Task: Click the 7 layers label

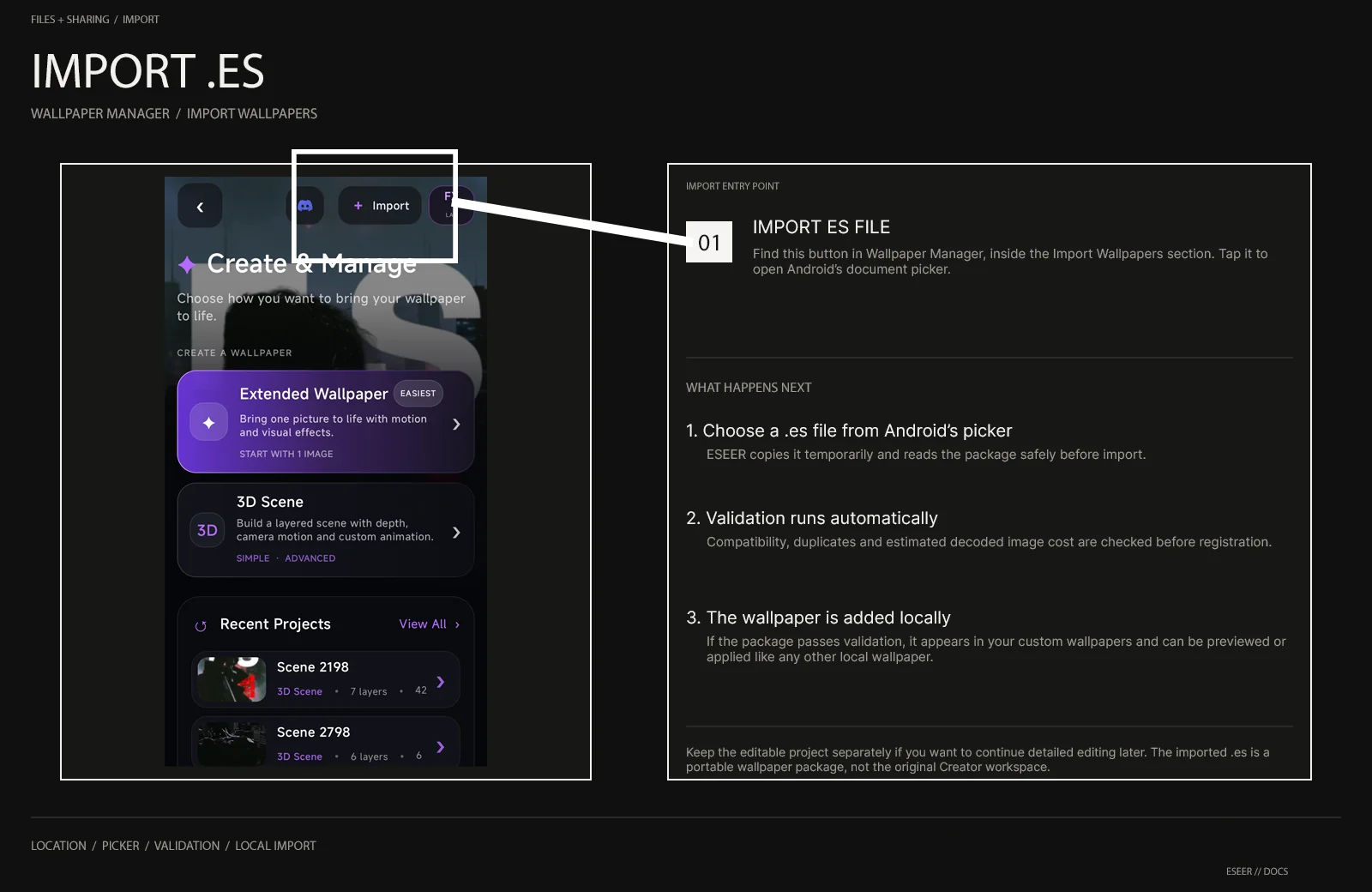Action: click(369, 691)
